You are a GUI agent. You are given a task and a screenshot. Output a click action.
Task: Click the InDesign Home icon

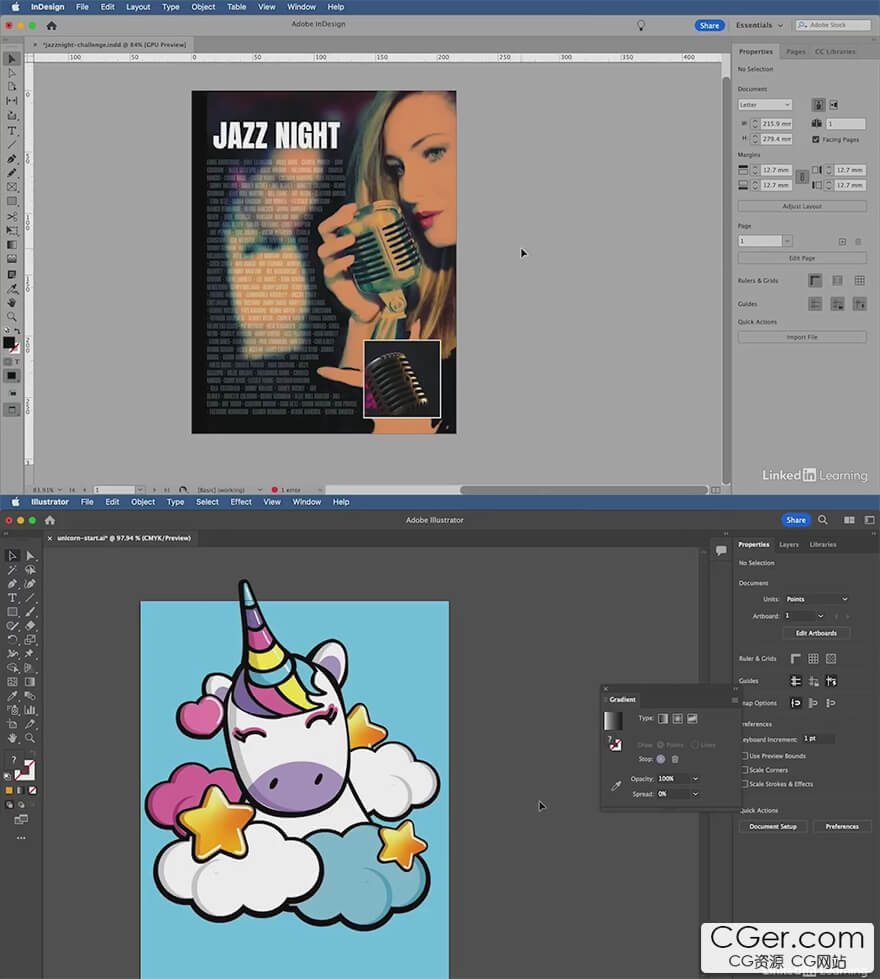point(51,26)
